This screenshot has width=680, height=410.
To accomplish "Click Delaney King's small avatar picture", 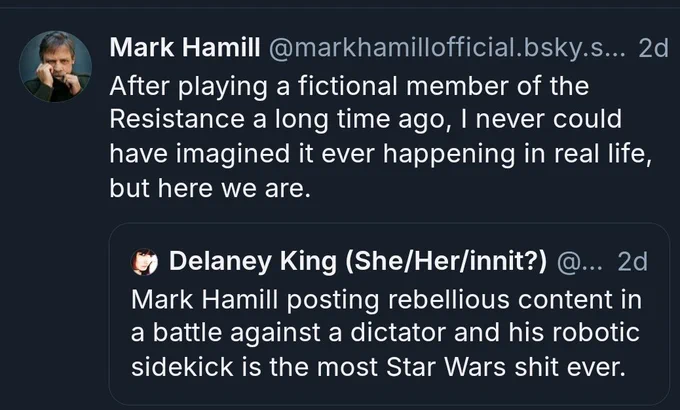I will point(144,262).
